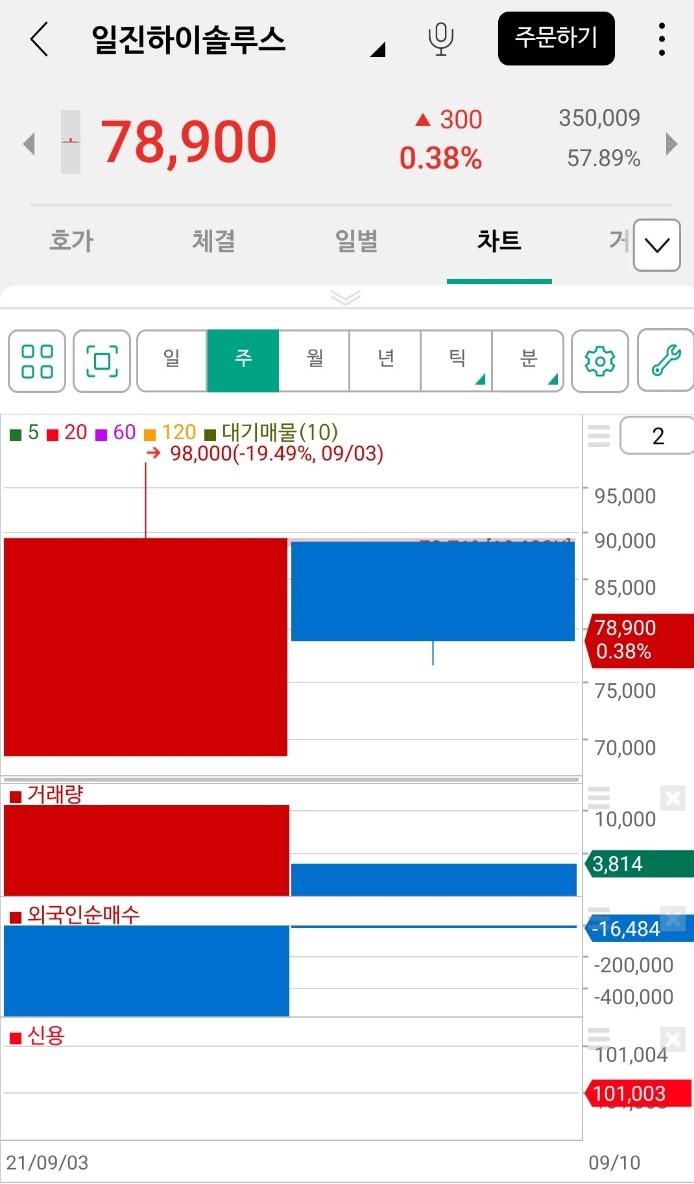Tap the 외국인순매수 indicator label
Image resolution: width=694 pixels, height=1184 pixels.
point(75,915)
